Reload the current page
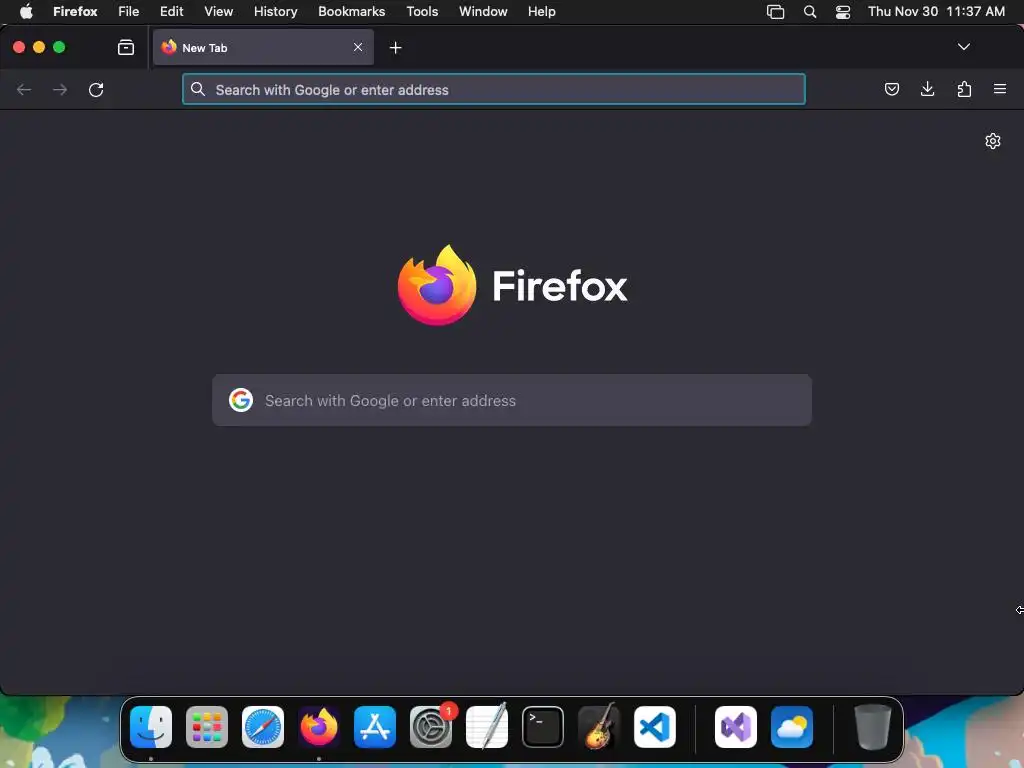 tap(96, 89)
